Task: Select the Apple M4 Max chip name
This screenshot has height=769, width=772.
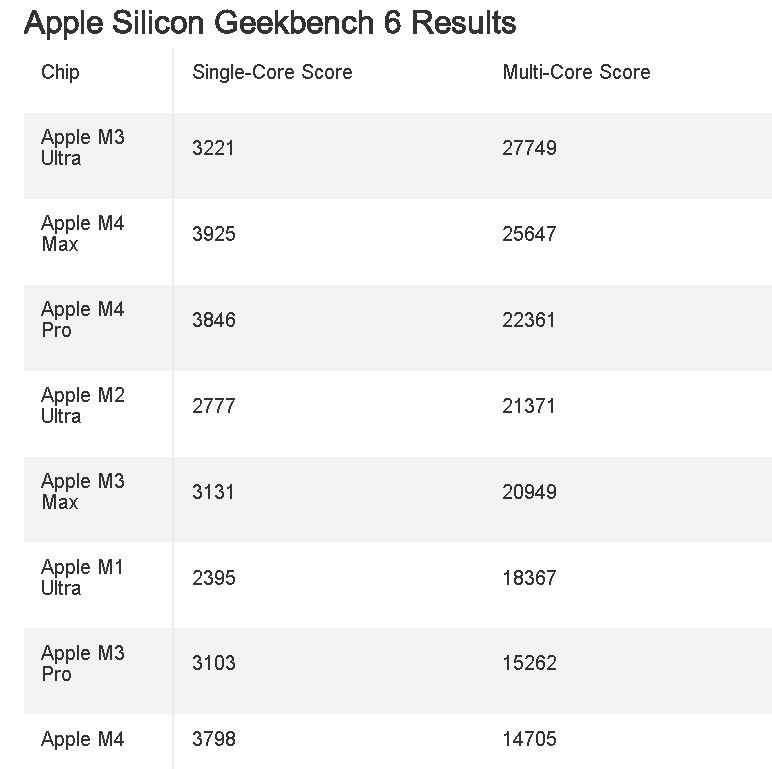Action: tap(83, 233)
